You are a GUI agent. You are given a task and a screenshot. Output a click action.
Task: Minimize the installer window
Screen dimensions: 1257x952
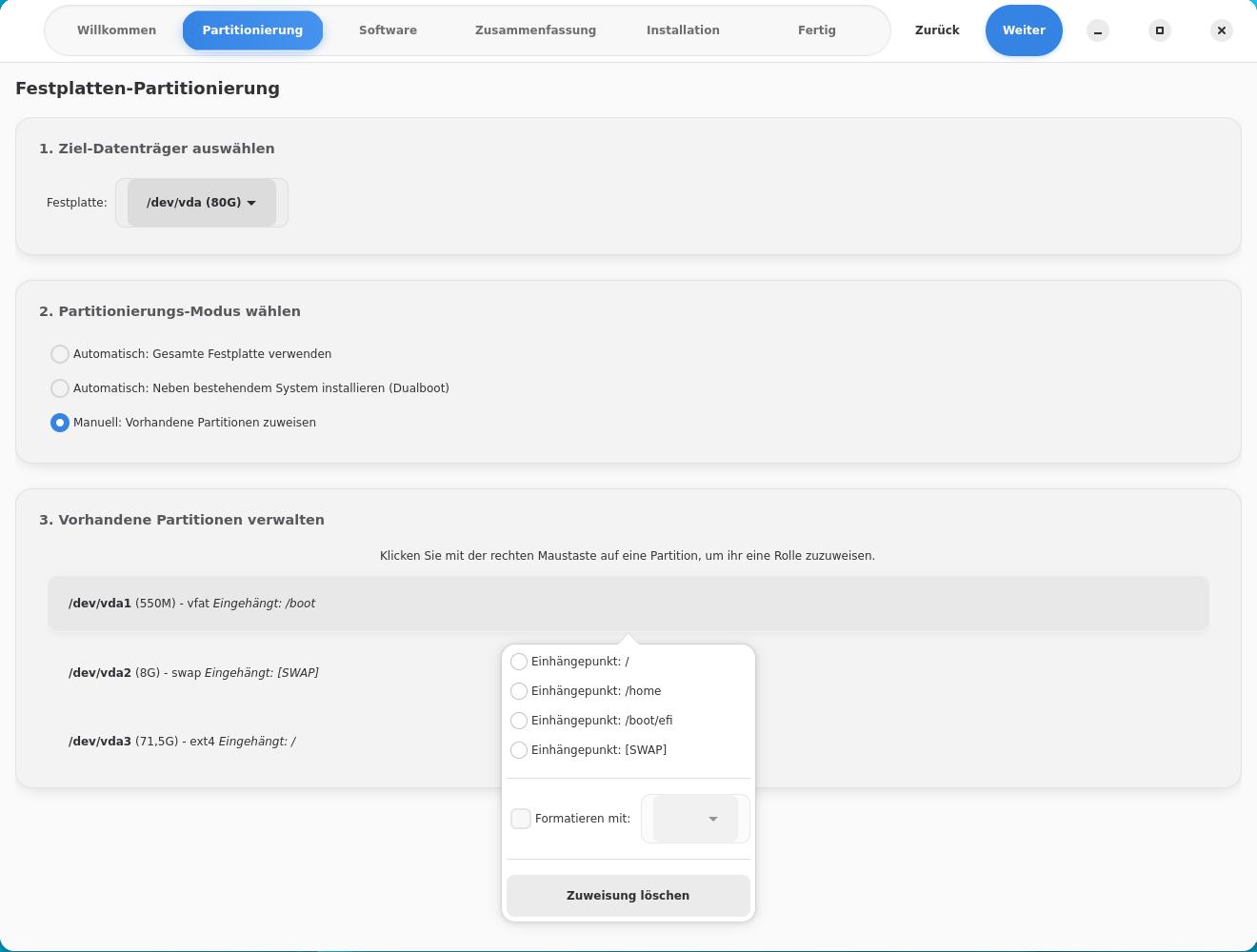[1098, 30]
